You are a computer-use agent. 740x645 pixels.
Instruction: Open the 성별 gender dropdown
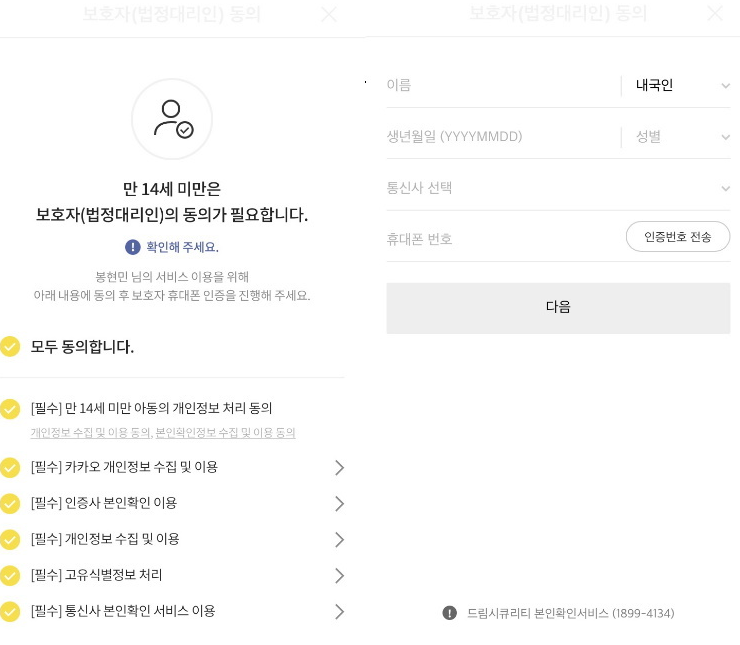pos(681,137)
